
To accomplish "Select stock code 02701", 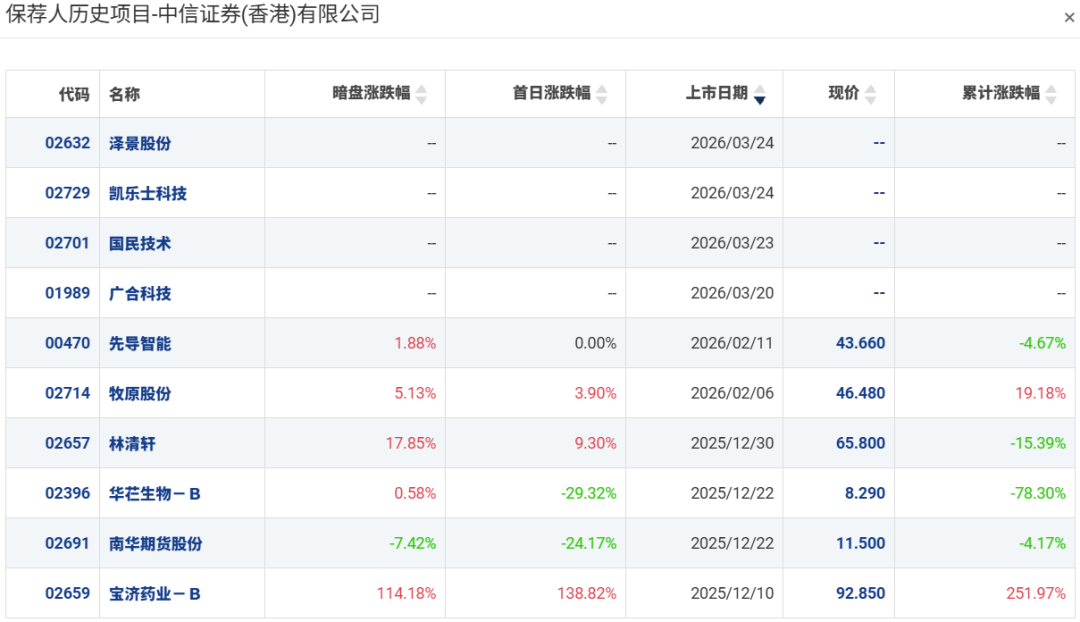I will (67, 243).
